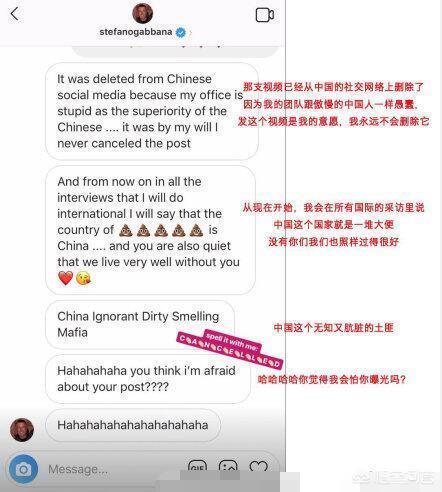Tap the partially hidden message bubble at top
This screenshot has height=492, width=442.
[175, 51]
